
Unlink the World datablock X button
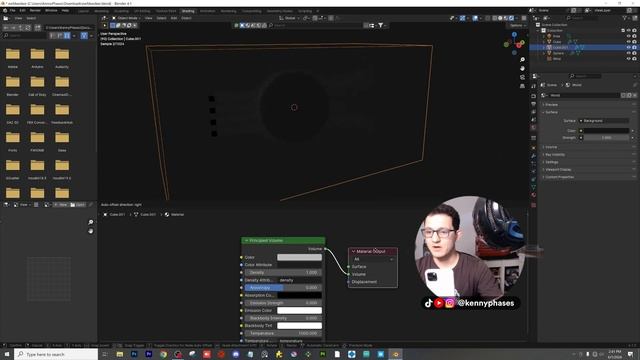635,95
